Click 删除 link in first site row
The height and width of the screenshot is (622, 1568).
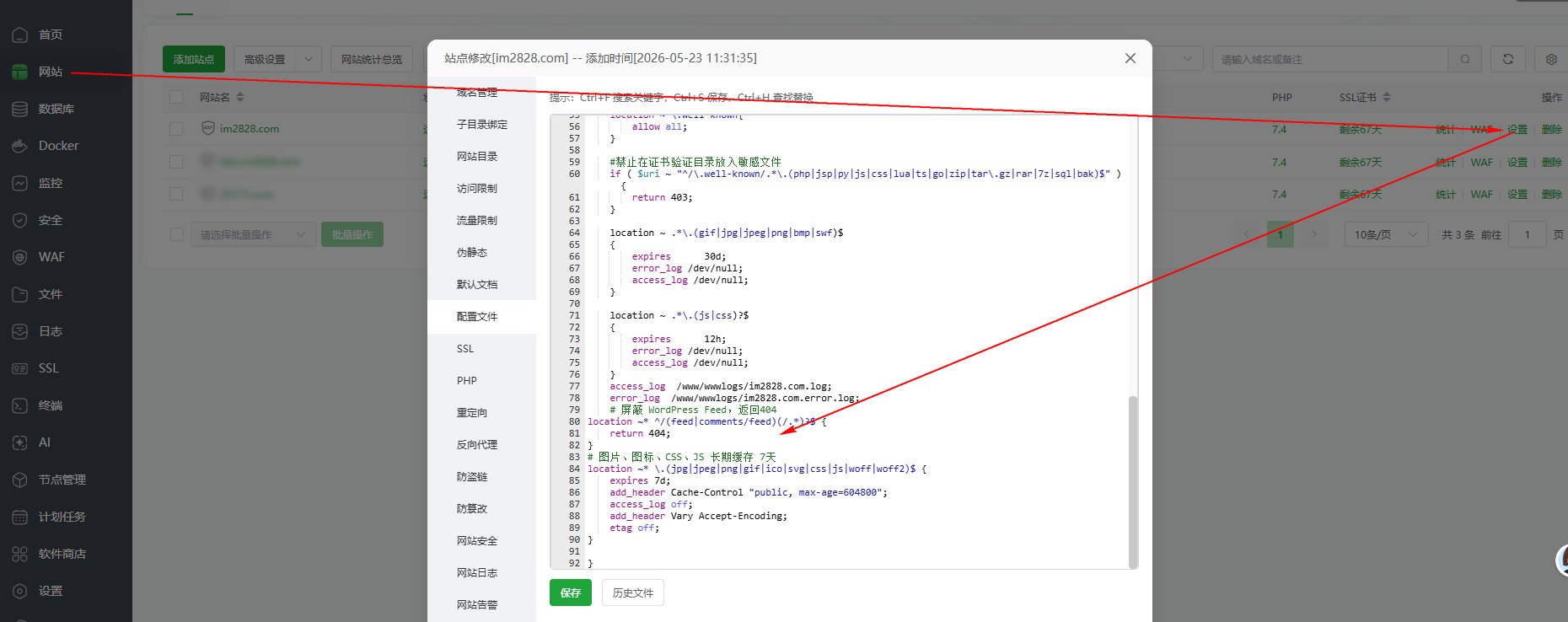pos(1552,129)
